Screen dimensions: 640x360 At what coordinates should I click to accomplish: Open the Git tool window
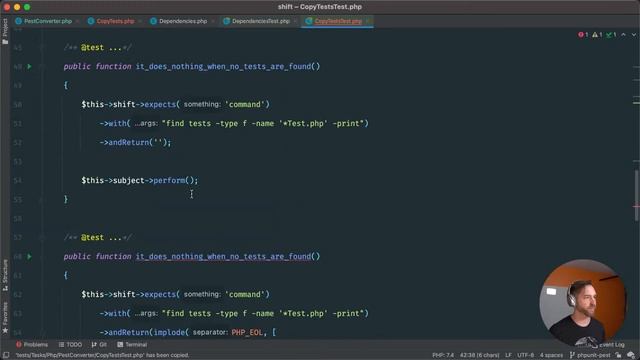(99, 344)
